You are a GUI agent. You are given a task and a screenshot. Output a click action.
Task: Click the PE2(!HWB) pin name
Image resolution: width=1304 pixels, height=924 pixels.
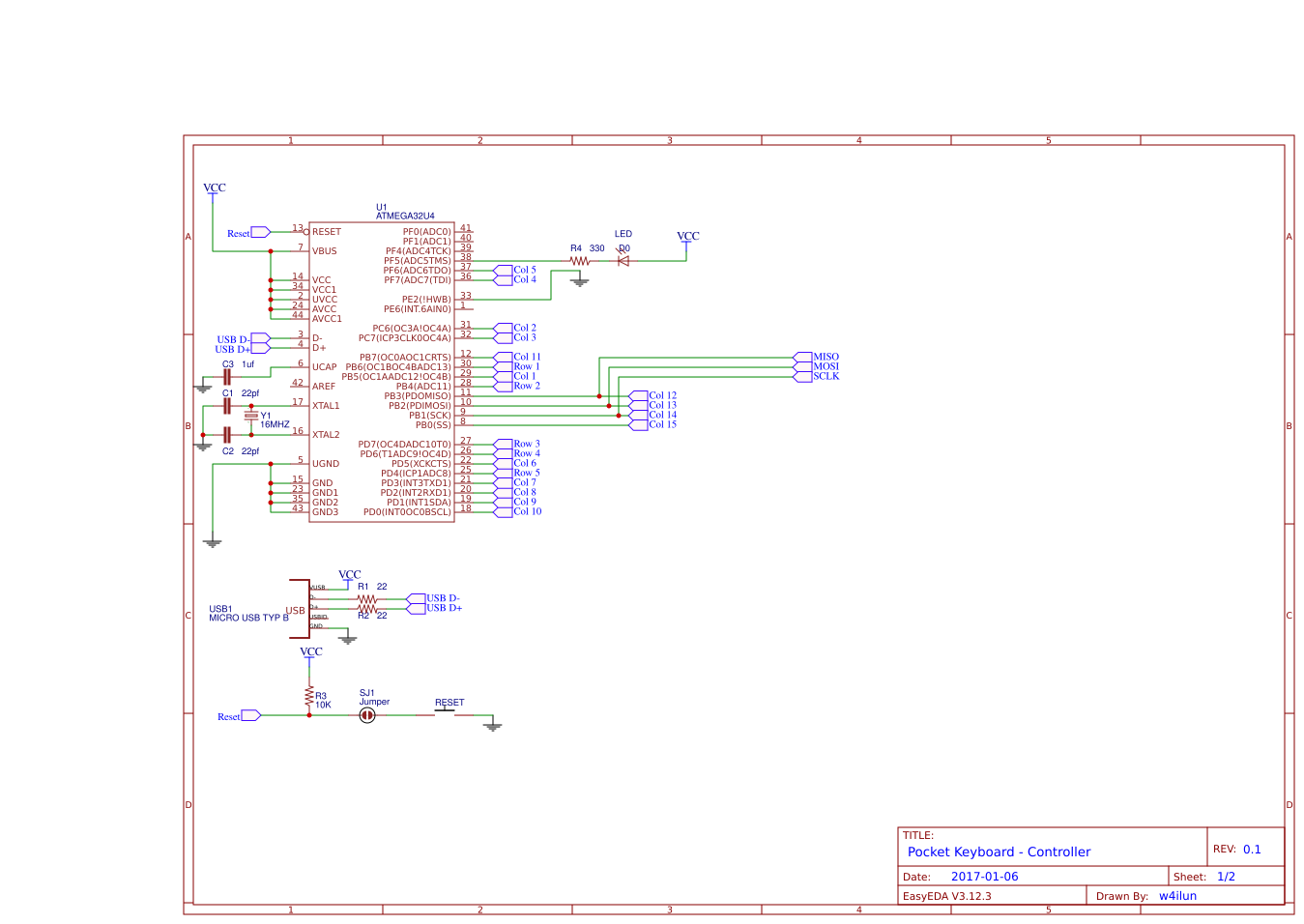[x=426, y=300]
